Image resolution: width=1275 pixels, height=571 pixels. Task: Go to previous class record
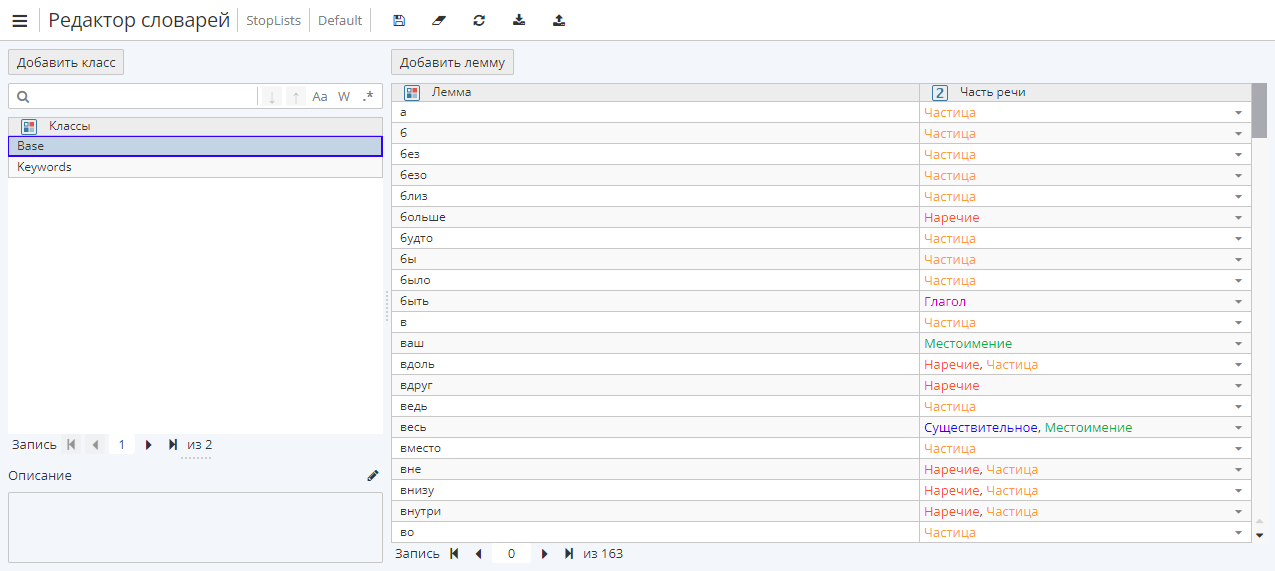coord(95,445)
